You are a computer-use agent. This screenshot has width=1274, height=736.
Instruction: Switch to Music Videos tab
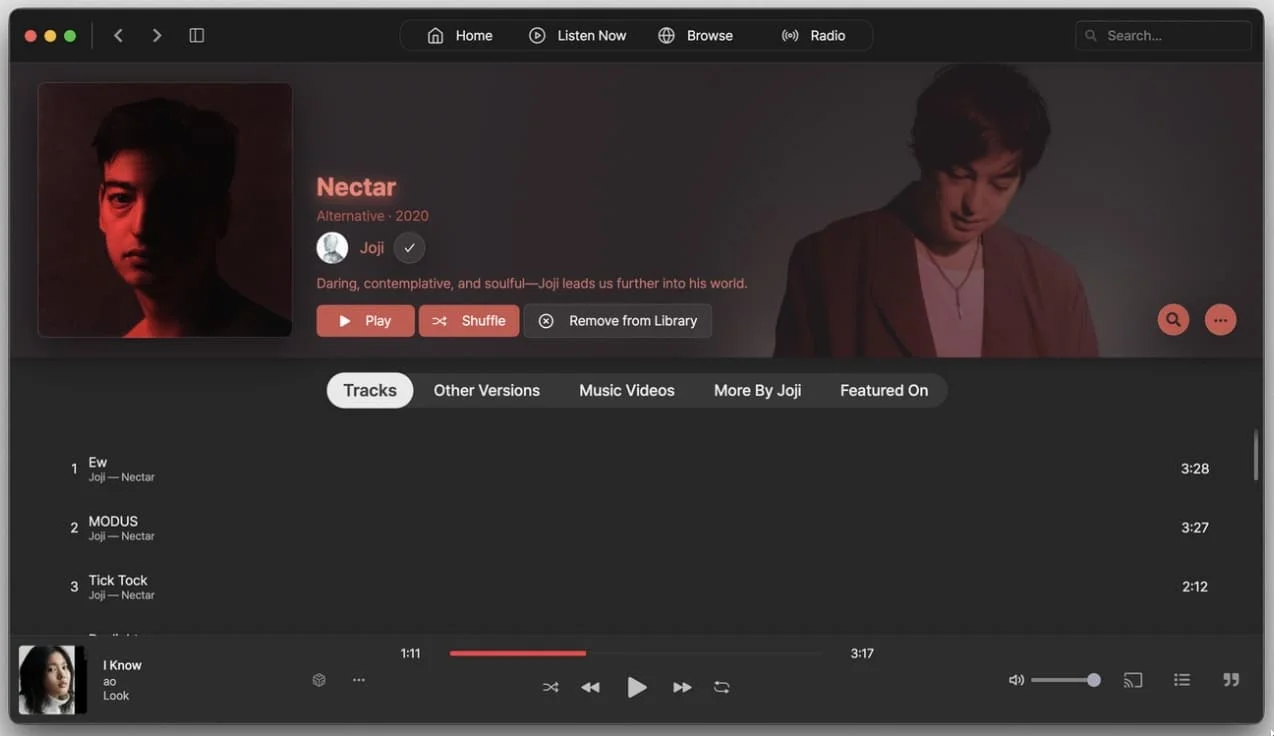[627, 390]
